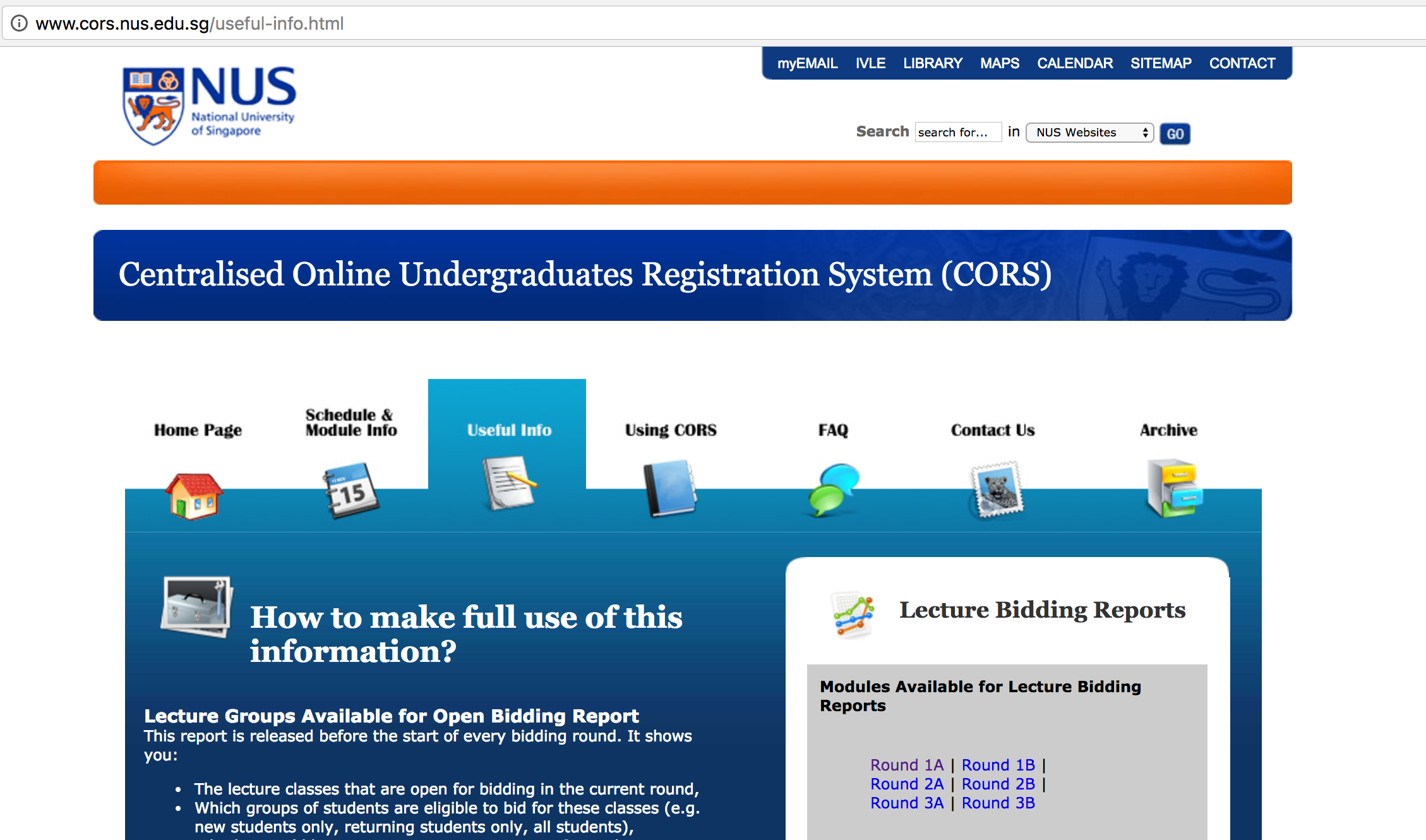
Task: Click the NUS logo
Action: [209, 105]
